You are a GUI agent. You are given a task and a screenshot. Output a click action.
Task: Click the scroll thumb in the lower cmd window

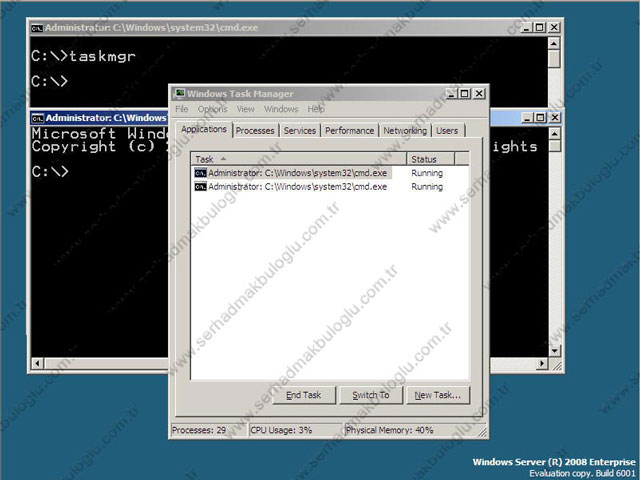pos(555,146)
